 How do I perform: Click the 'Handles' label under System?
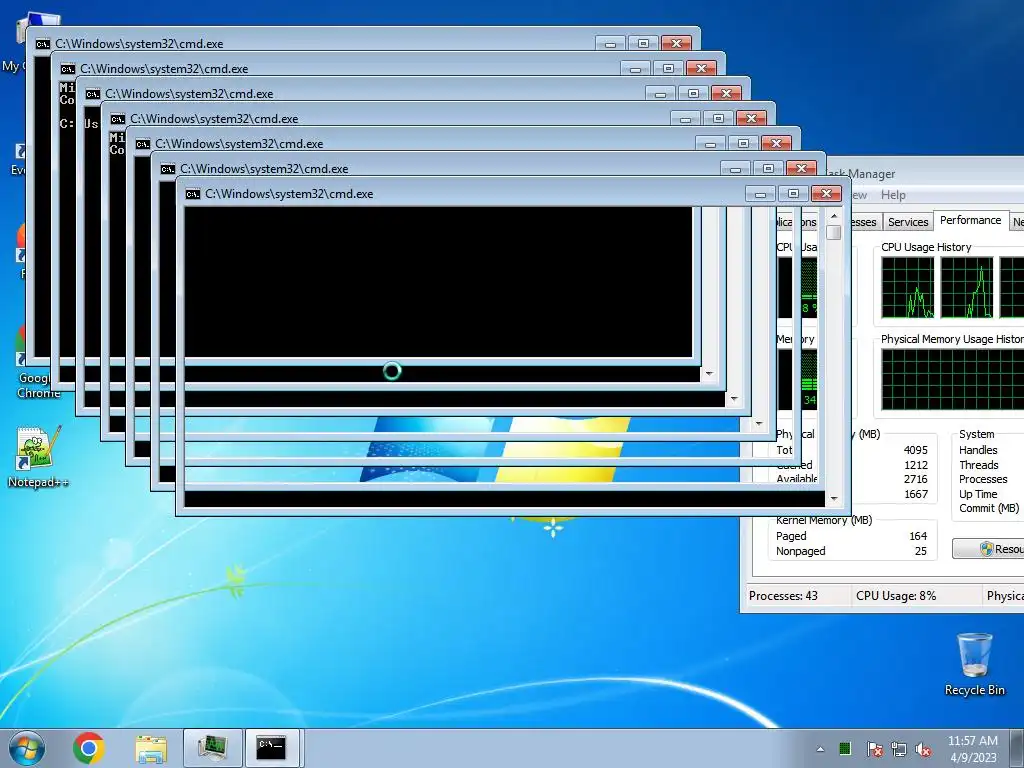pos(978,450)
